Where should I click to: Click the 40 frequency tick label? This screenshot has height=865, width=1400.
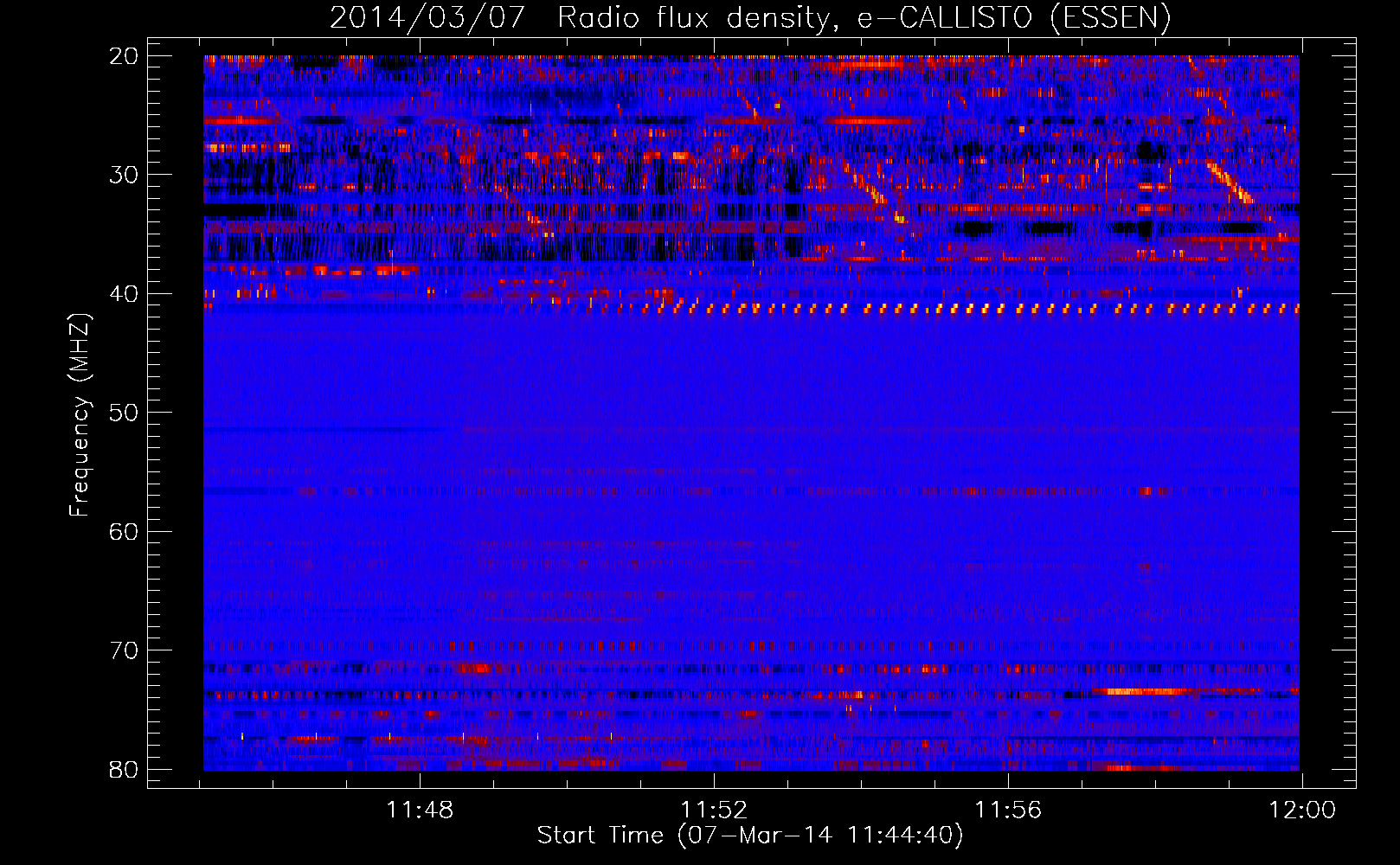(x=124, y=294)
